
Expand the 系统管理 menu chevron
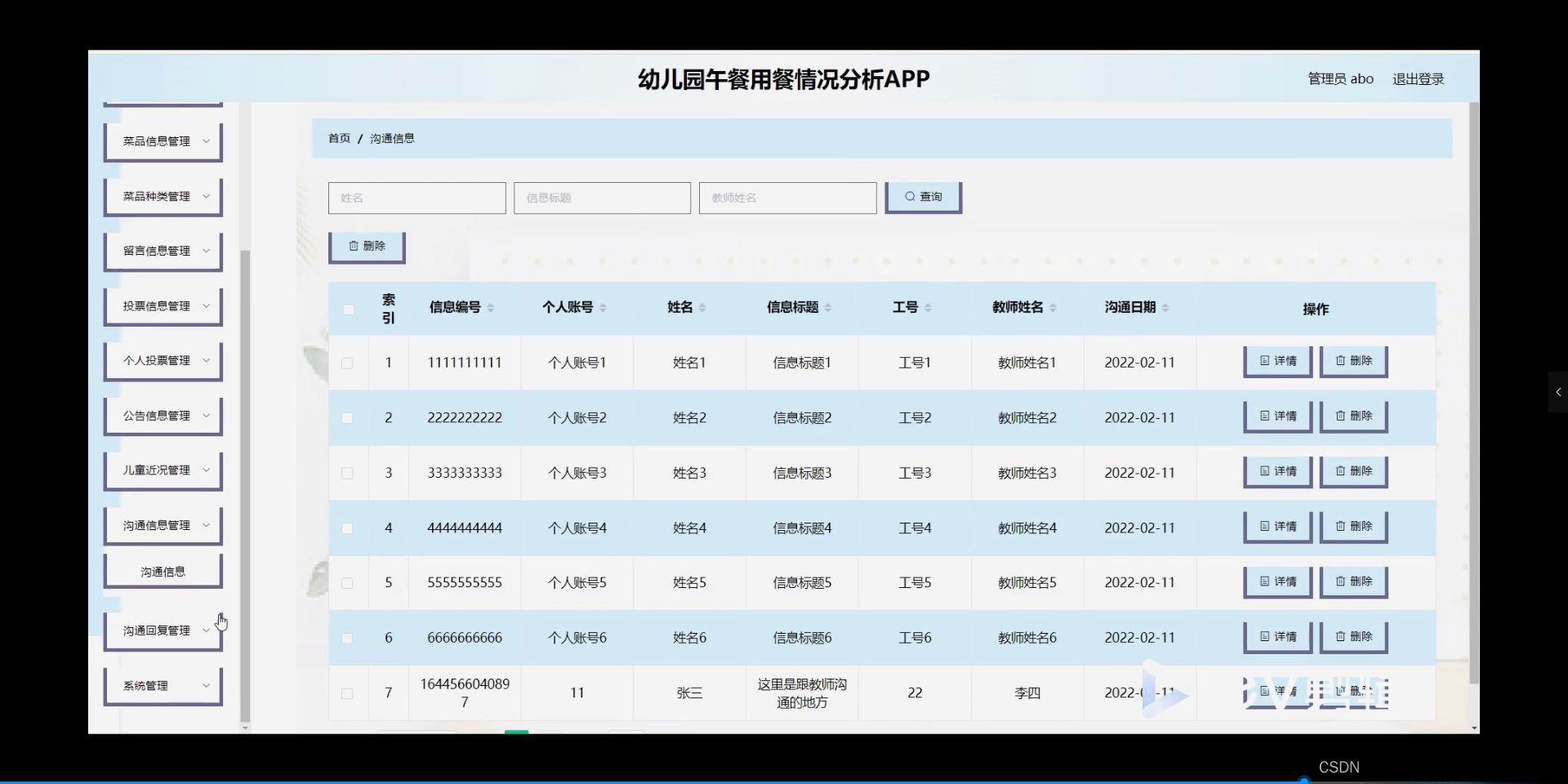[206, 685]
